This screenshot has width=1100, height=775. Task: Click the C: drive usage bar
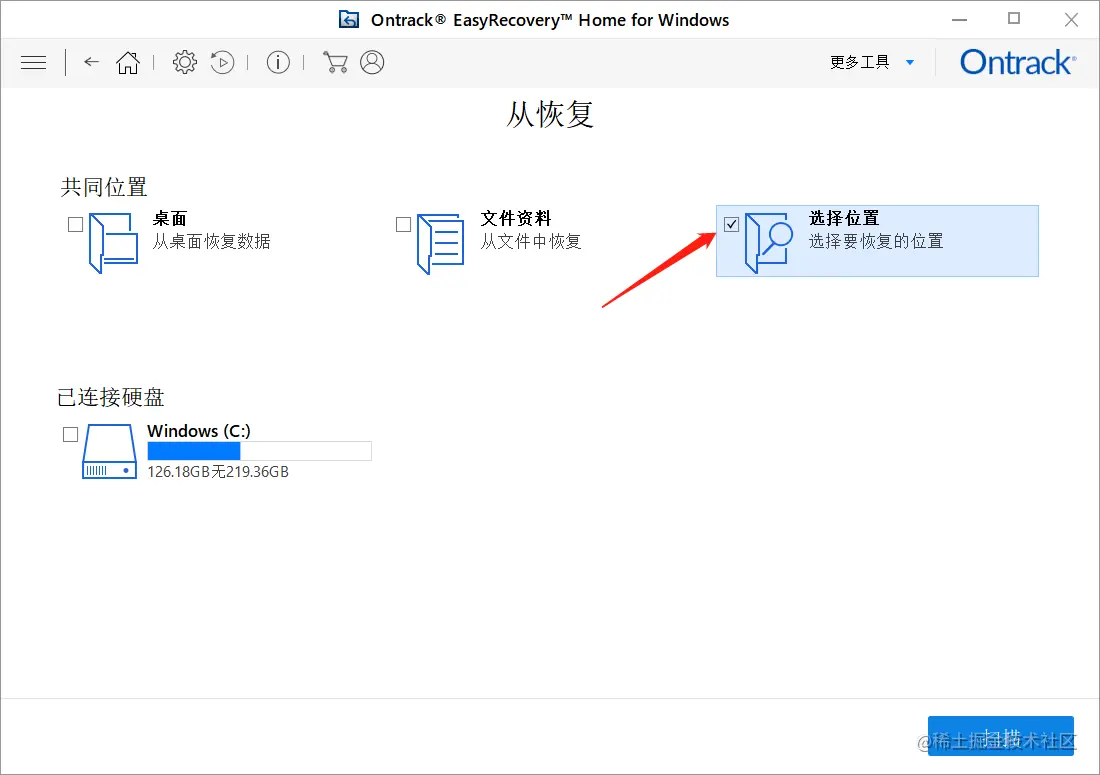pyautogui.click(x=259, y=451)
